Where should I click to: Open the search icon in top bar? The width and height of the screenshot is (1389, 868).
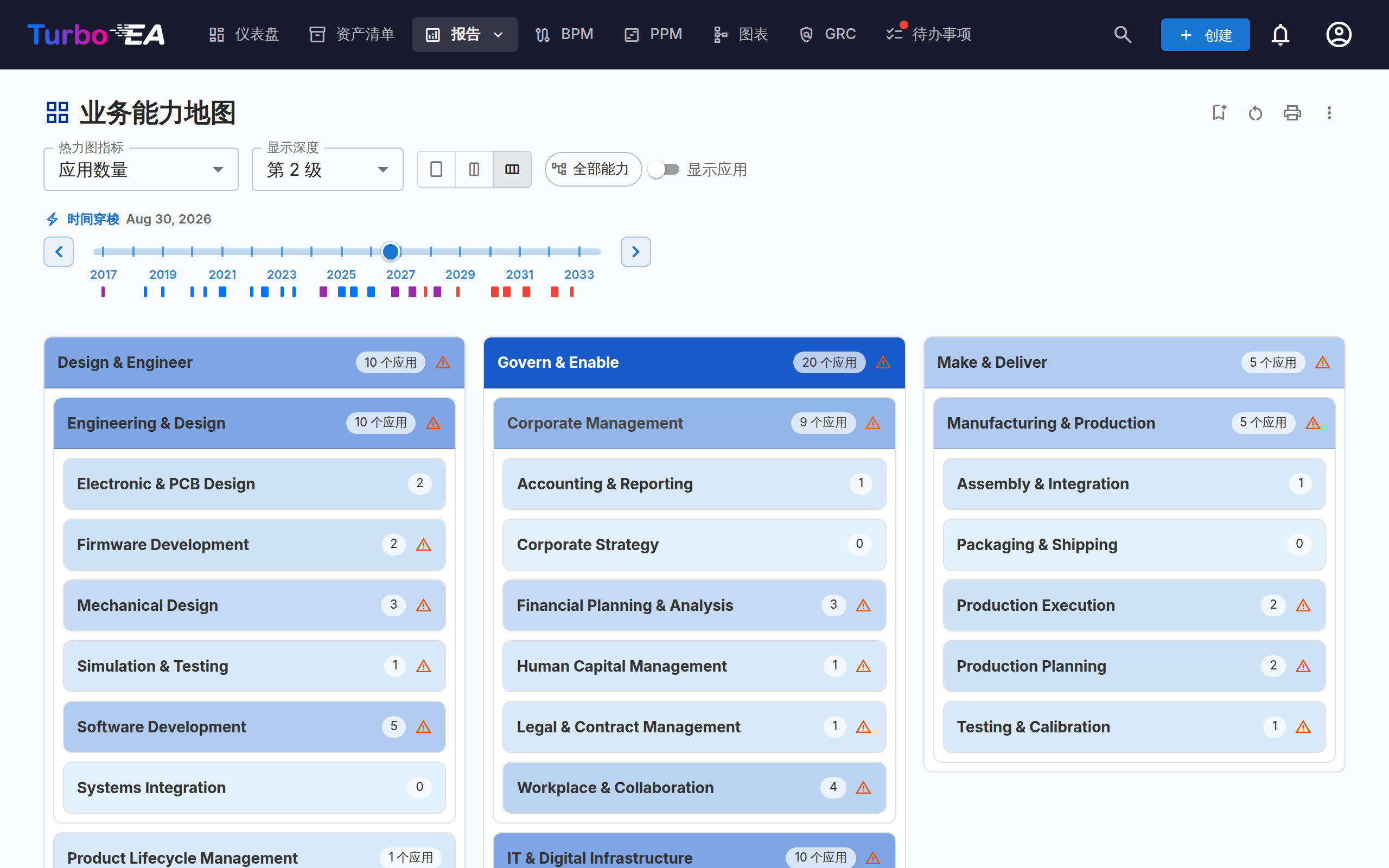pyautogui.click(x=1123, y=34)
